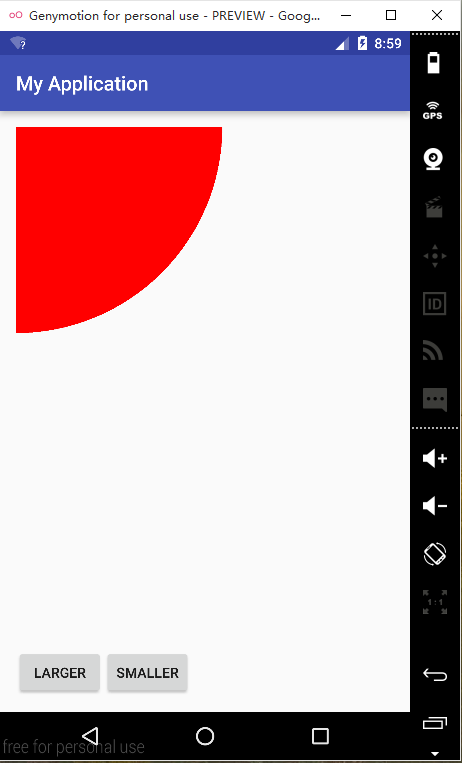Viewport: 462px width, 763px height.
Task: Open the SMS message widget
Action: click(x=435, y=400)
